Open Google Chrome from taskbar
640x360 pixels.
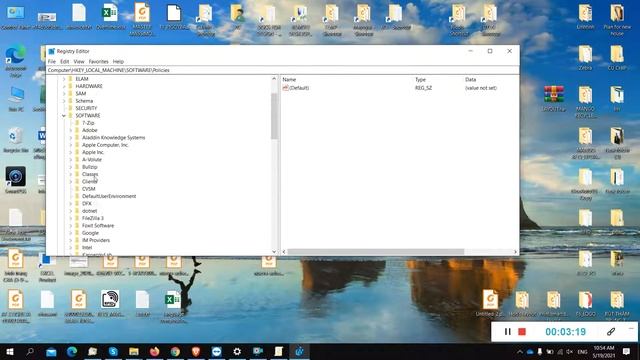click(x=175, y=351)
